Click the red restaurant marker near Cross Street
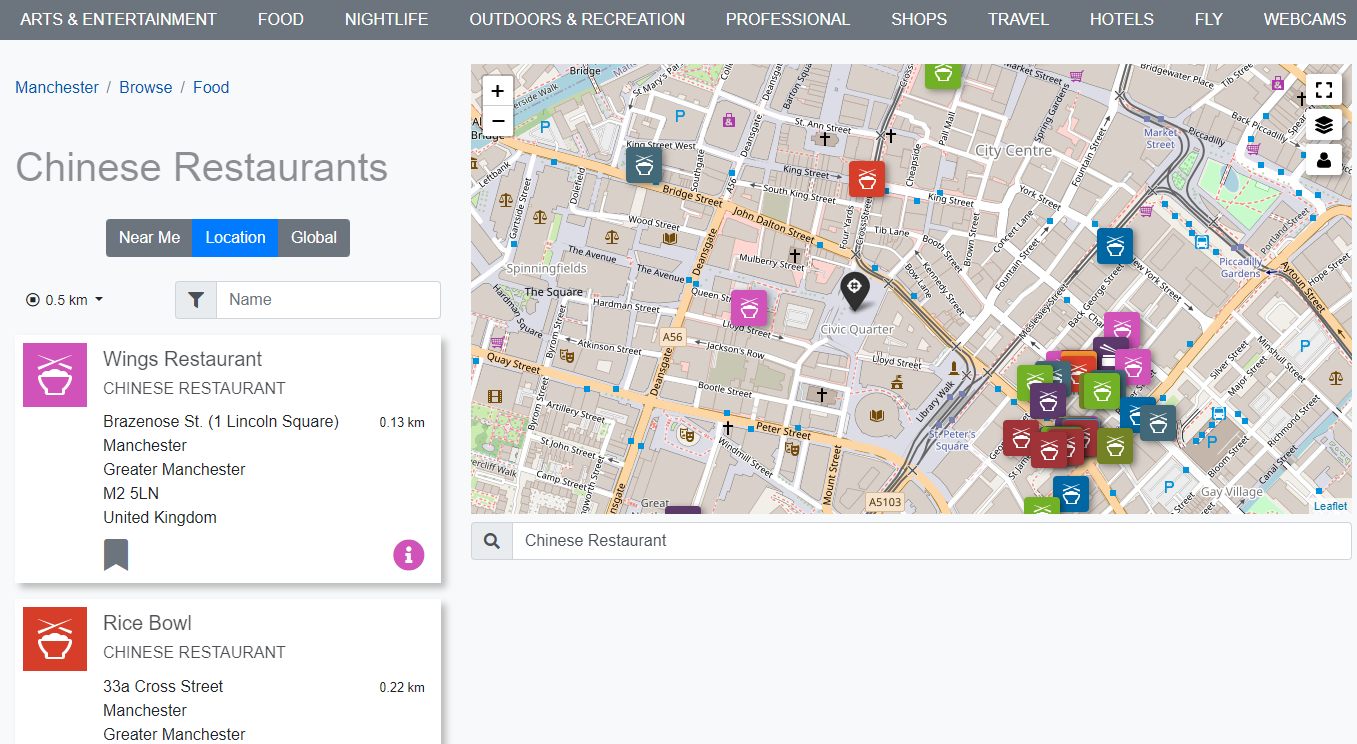 867,179
